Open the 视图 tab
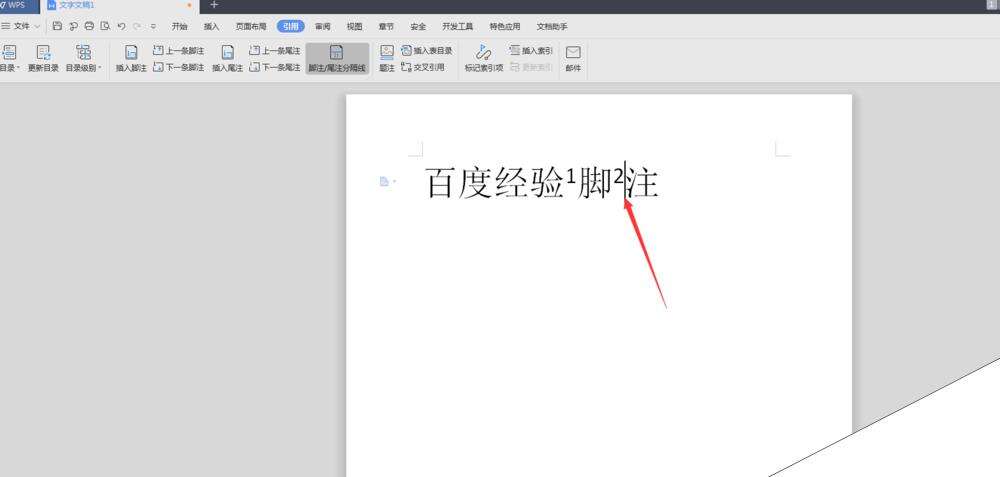 pyautogui.click(x=355, y=27)
